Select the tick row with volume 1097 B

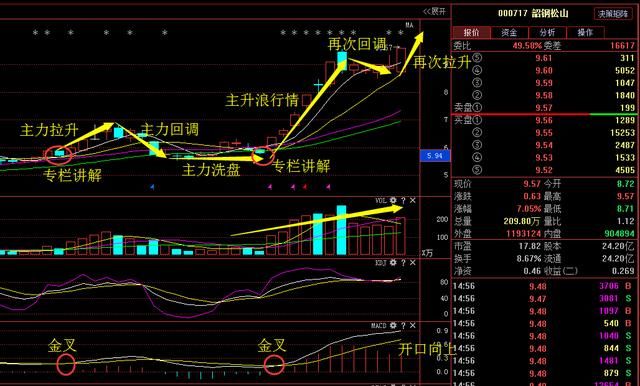tap(543, 311)
